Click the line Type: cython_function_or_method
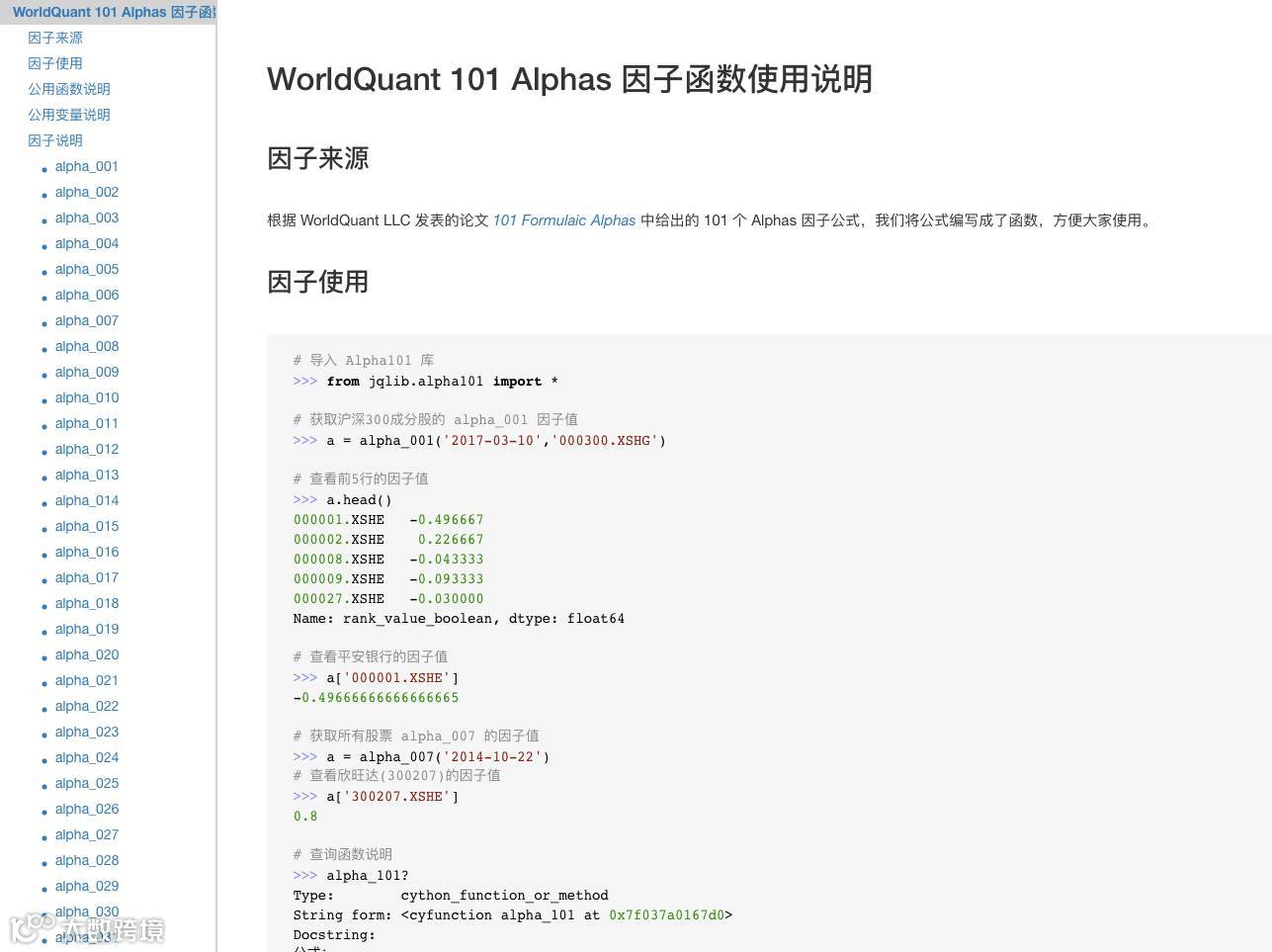 (x=451, y=896)
